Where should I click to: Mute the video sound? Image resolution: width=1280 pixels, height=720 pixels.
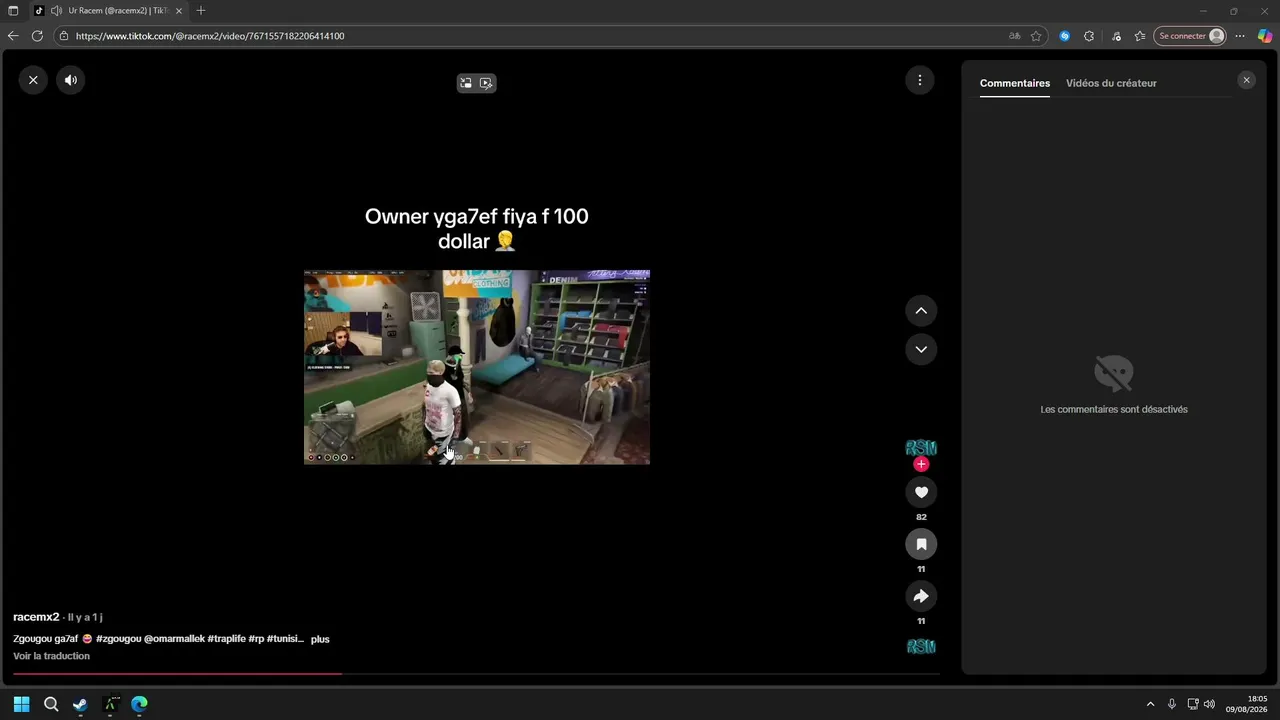(71, 80)
